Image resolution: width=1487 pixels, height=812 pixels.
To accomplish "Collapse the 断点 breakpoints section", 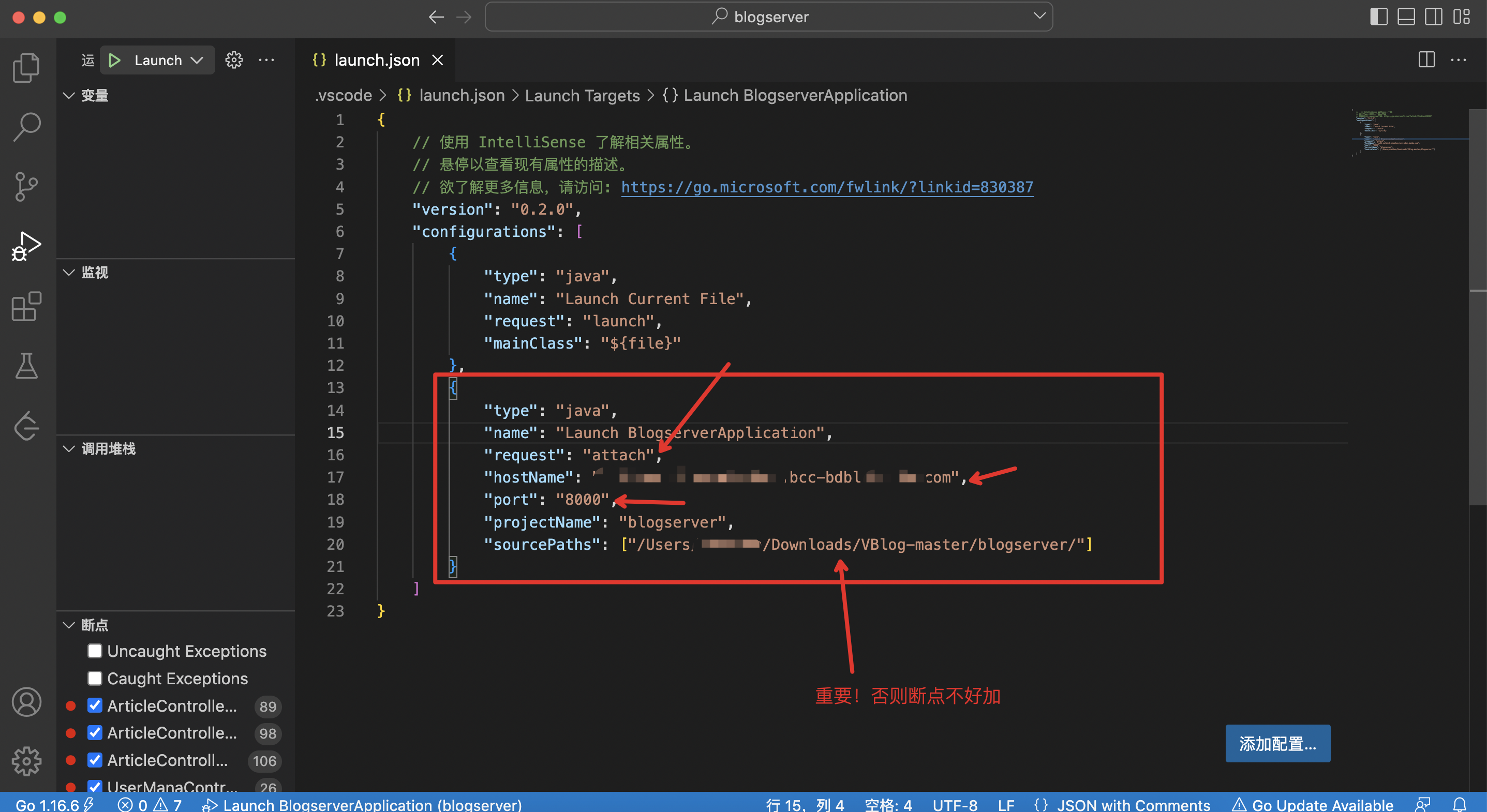I will point(69,625).
